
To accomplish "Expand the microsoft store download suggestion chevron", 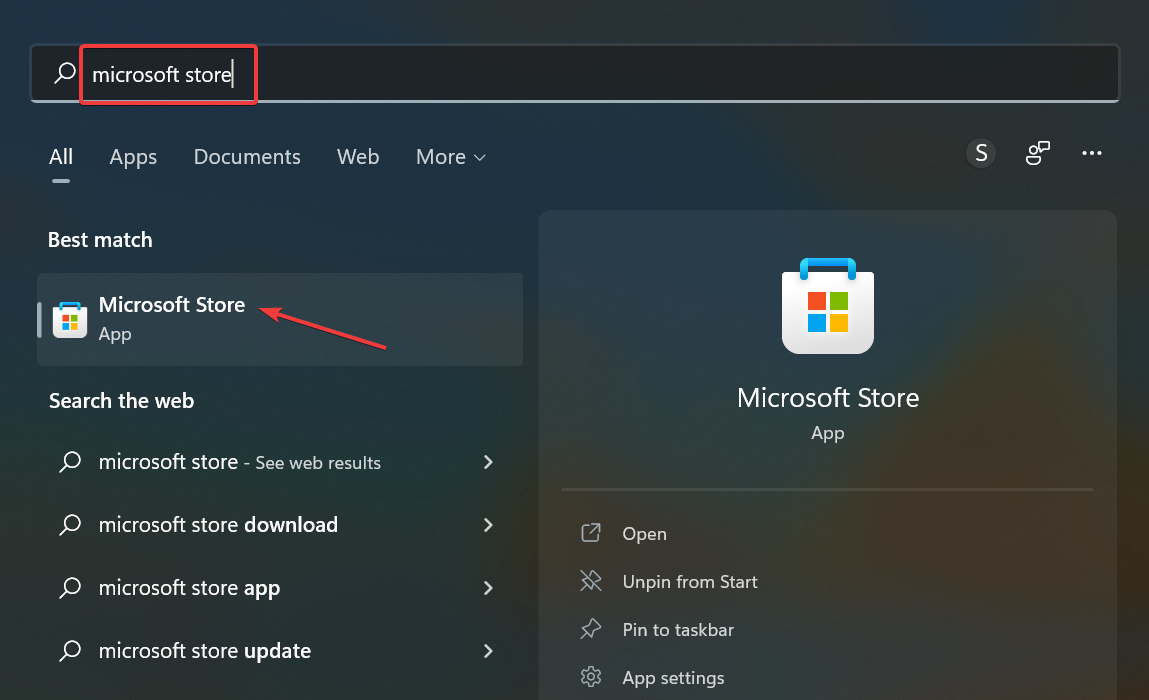I will click(x=488, y=524).
